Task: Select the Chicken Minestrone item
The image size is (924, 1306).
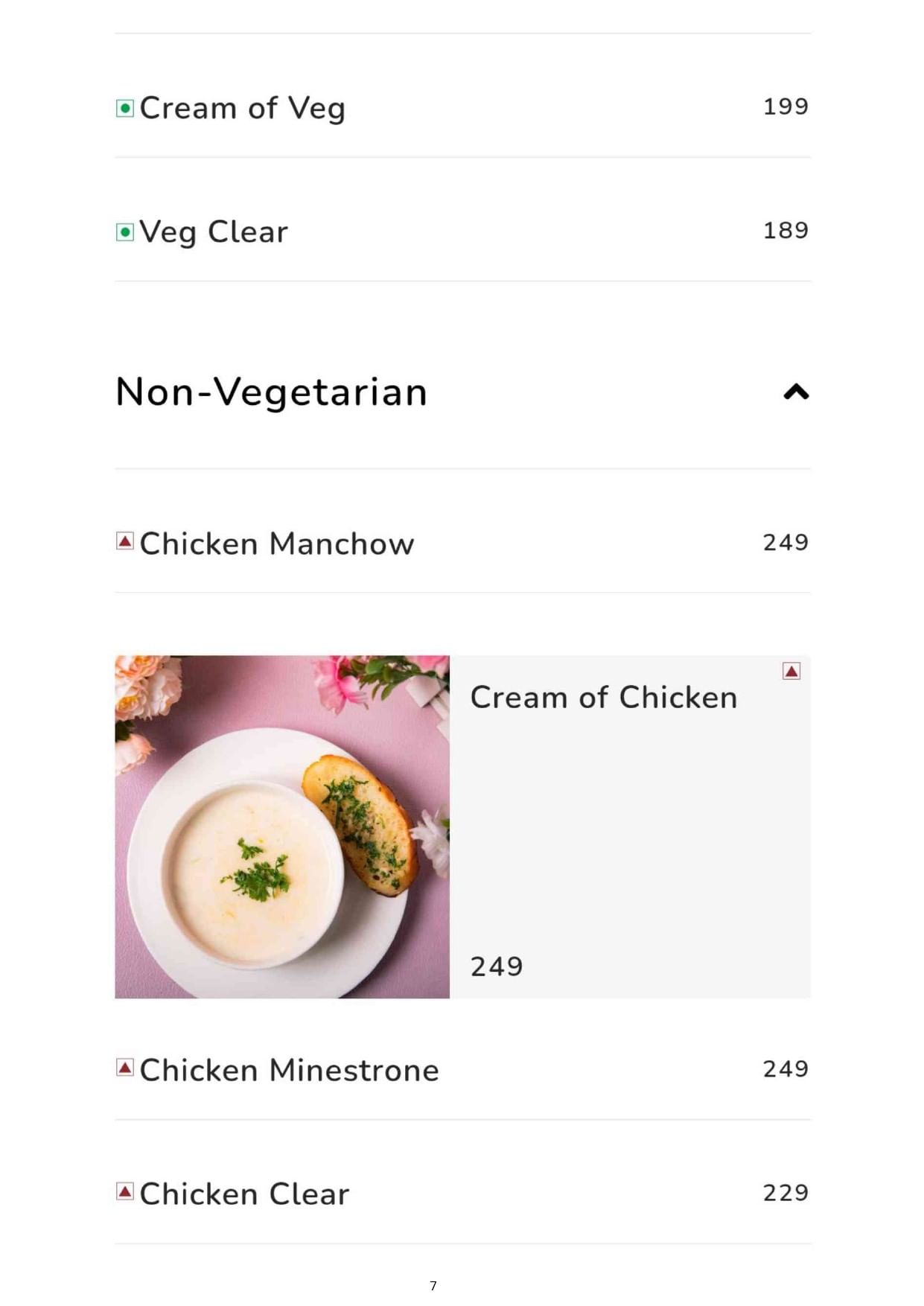Action: coord(289,1071)
